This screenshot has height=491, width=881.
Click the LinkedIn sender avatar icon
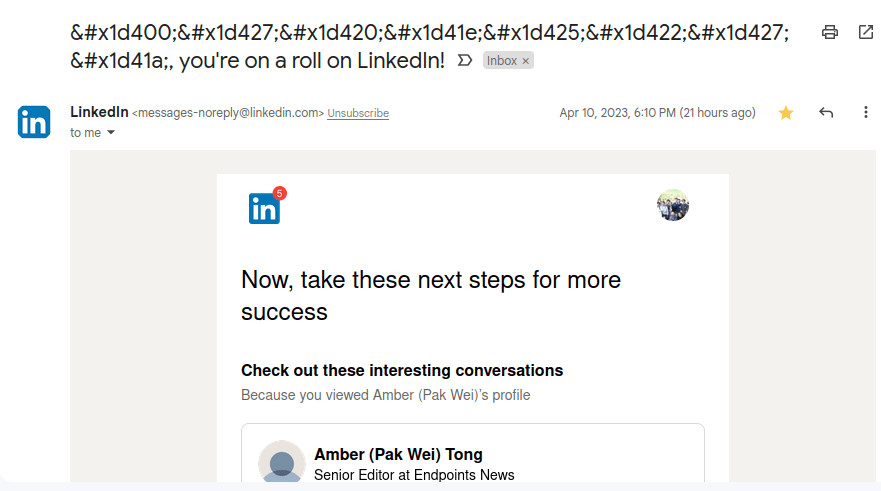(34, 122)
